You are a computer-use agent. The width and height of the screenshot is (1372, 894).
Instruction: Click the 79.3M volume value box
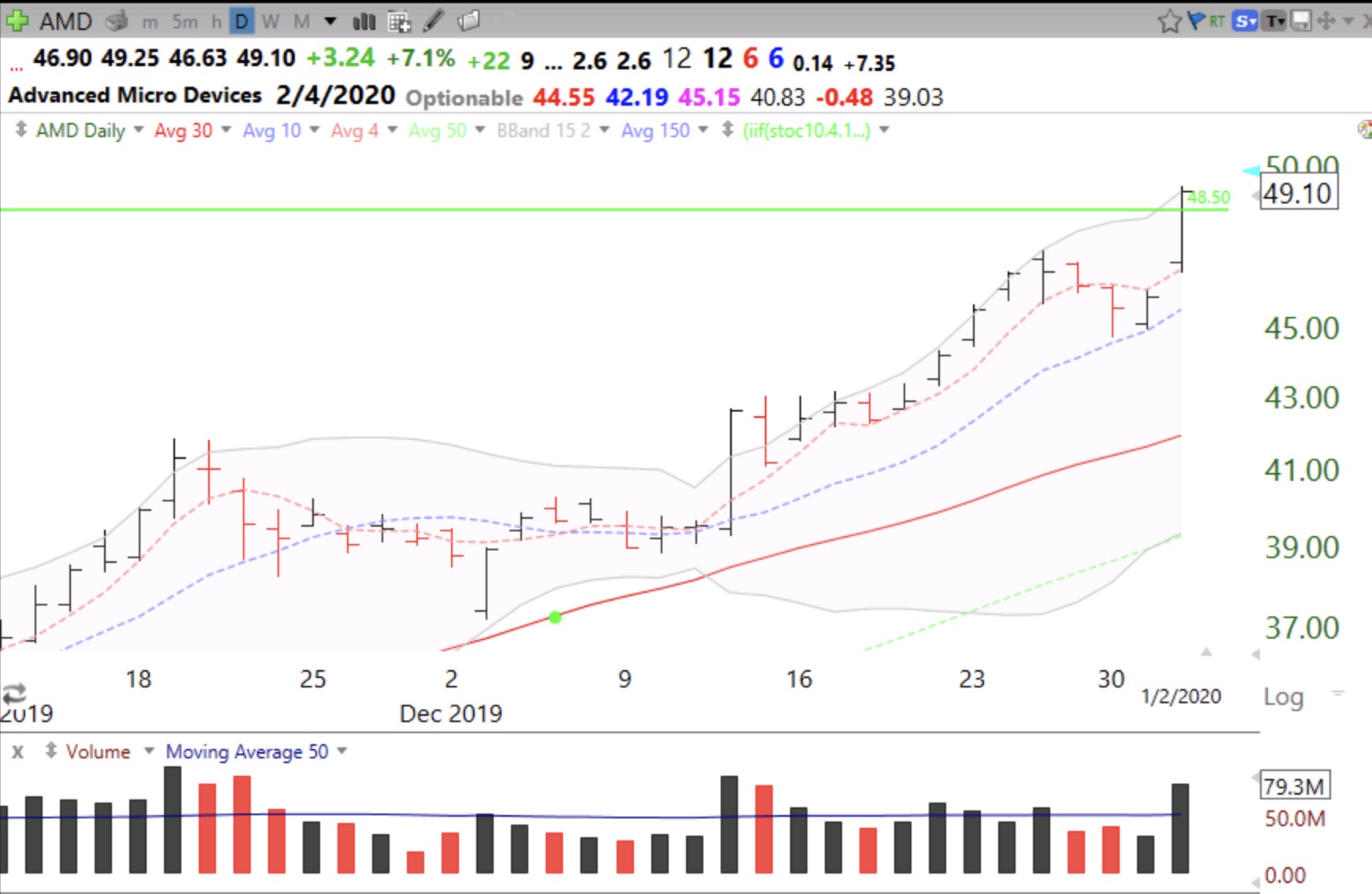click(x=1294, y=785)
